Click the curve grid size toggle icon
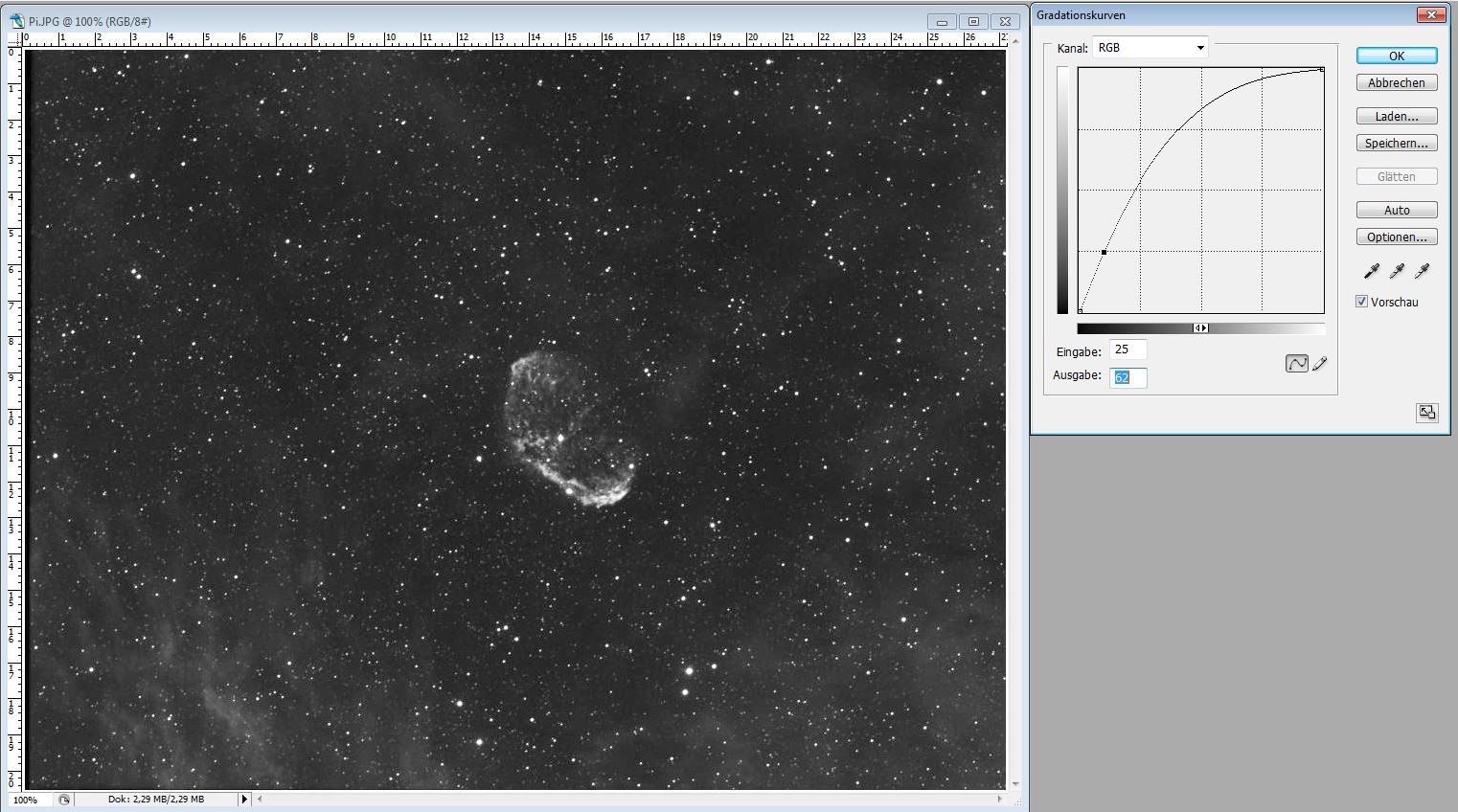The width and height of the screenshot is (1458, 812). pyautogui.click(x=1427, y=413)
